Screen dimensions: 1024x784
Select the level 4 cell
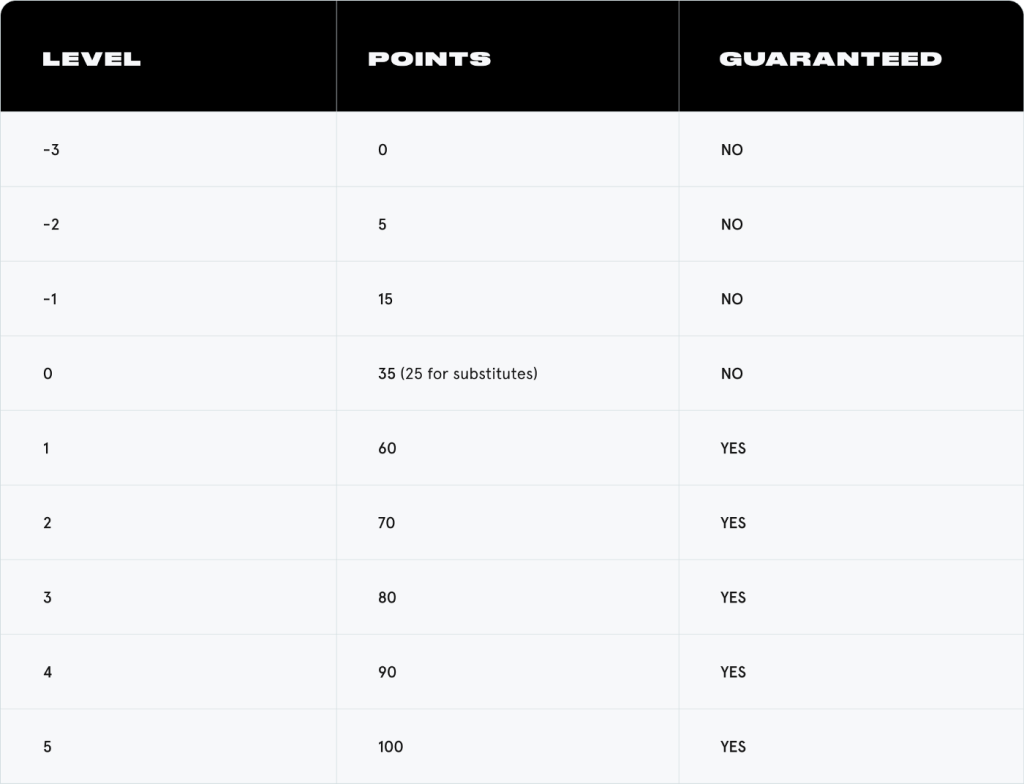pyautogui.click(x=48, y=672)
